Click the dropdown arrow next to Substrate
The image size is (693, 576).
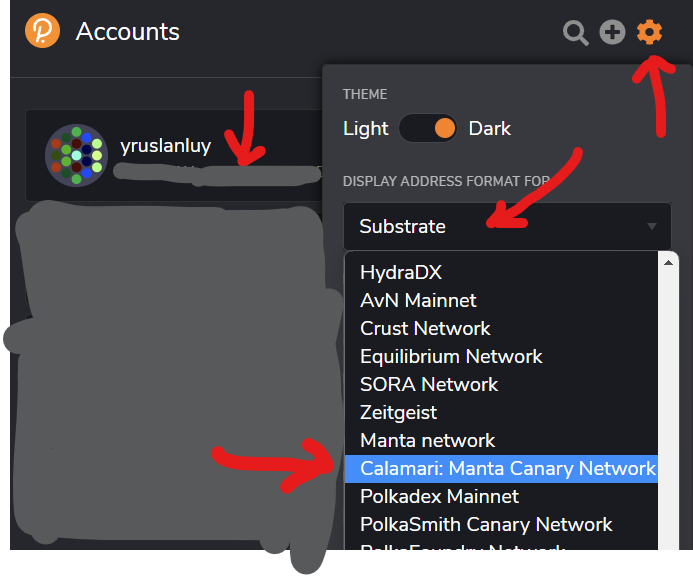(x=651, y=226)
